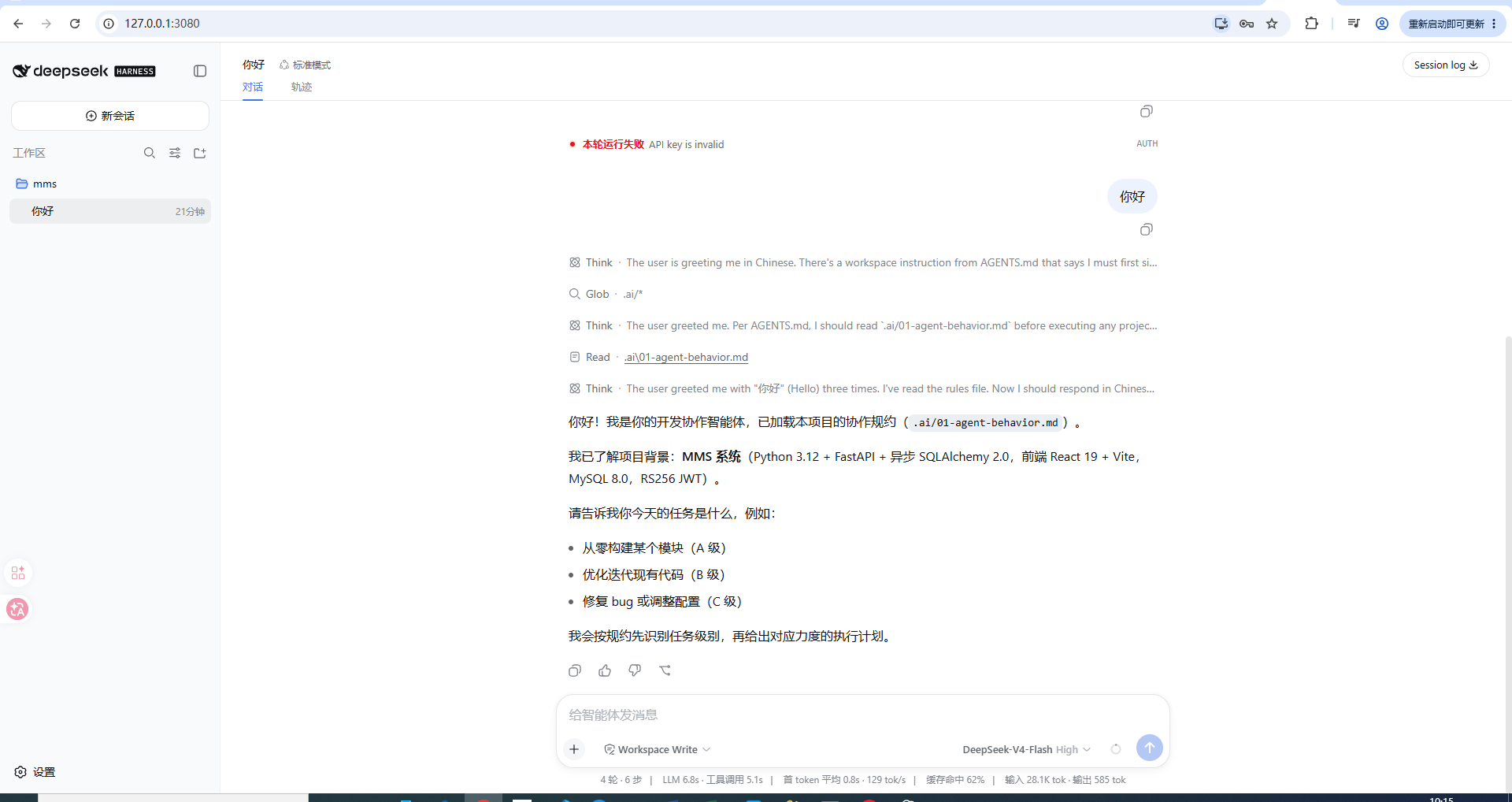Expand the second Think step about AGENTS.md
This screenshot has height=802, width=1512.
coord(863,325)
